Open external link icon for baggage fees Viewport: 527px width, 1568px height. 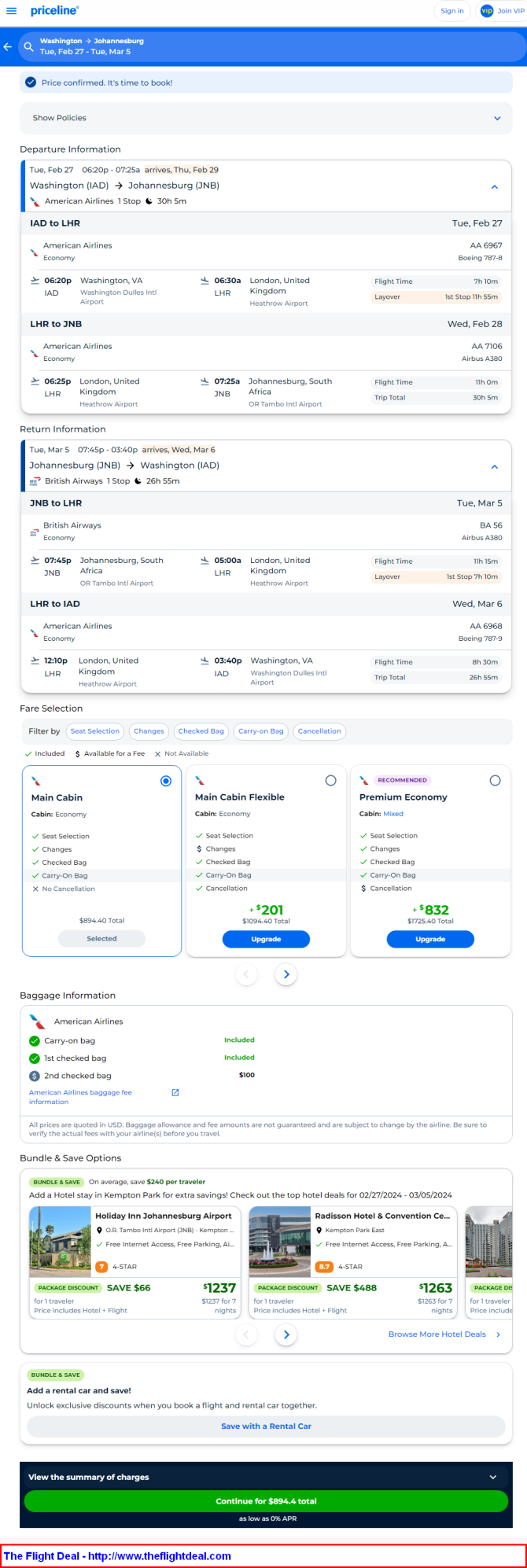click(175, 1092)
